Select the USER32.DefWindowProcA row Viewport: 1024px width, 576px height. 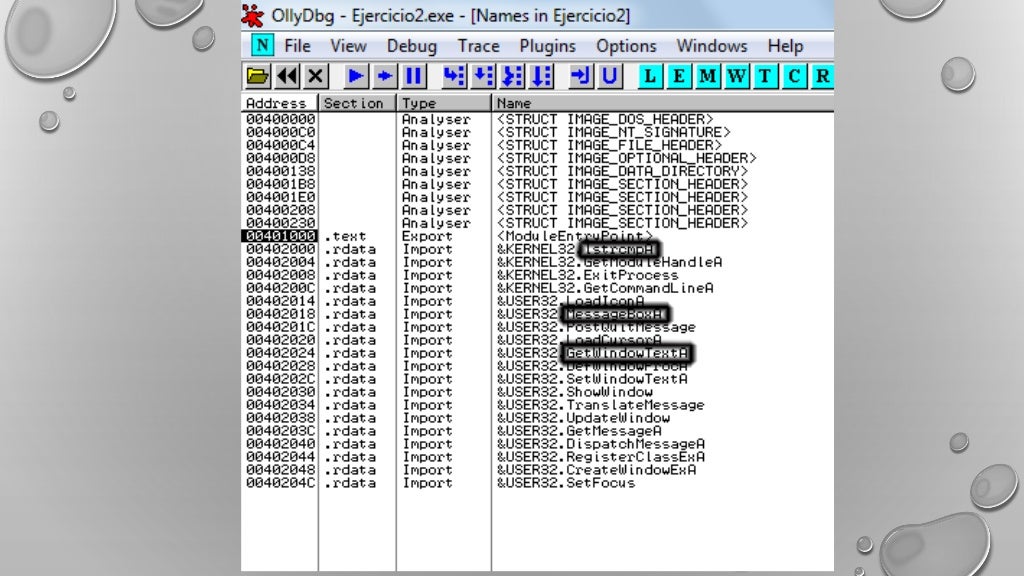[537, 366]
